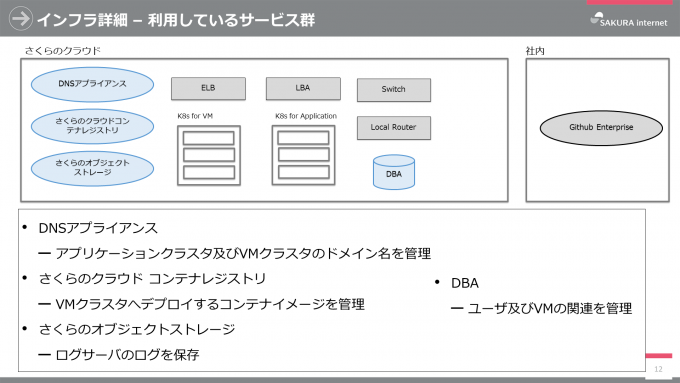Screen dimensions: 680x383
Task: Select the さくらのオブジェクトストレージ ellipse
Action: pos(92,168)
